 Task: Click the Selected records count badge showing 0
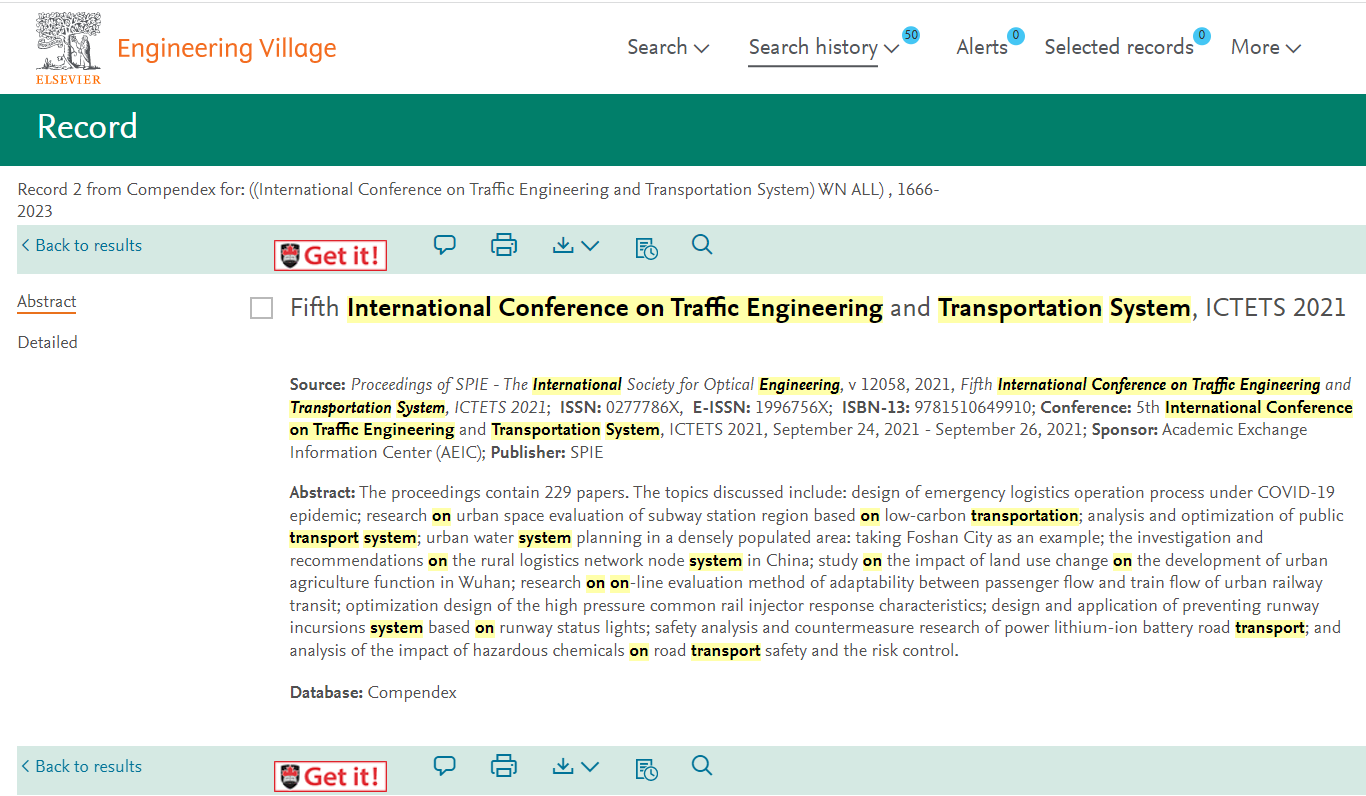click(x=1202, y=36)
